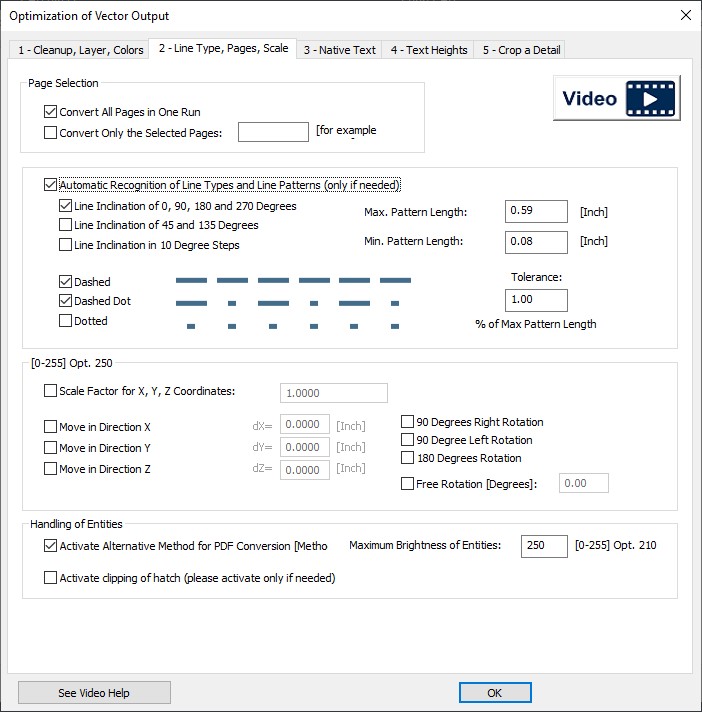Image resolution: width=702 pixels, height=712 pixels.
Task: Uncheck the Dashed line type
Action: point(65,282)
